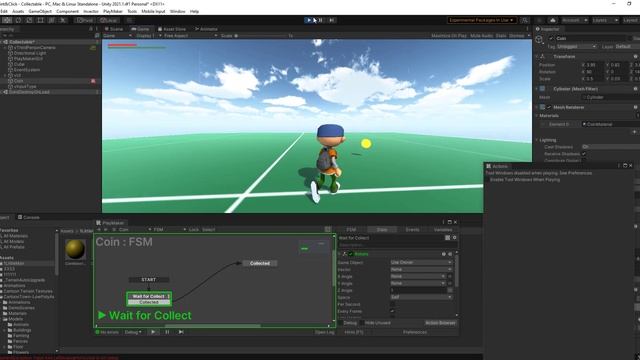
Task: Open Unity search magnifier icon
Action: click(x=525, y=20)
